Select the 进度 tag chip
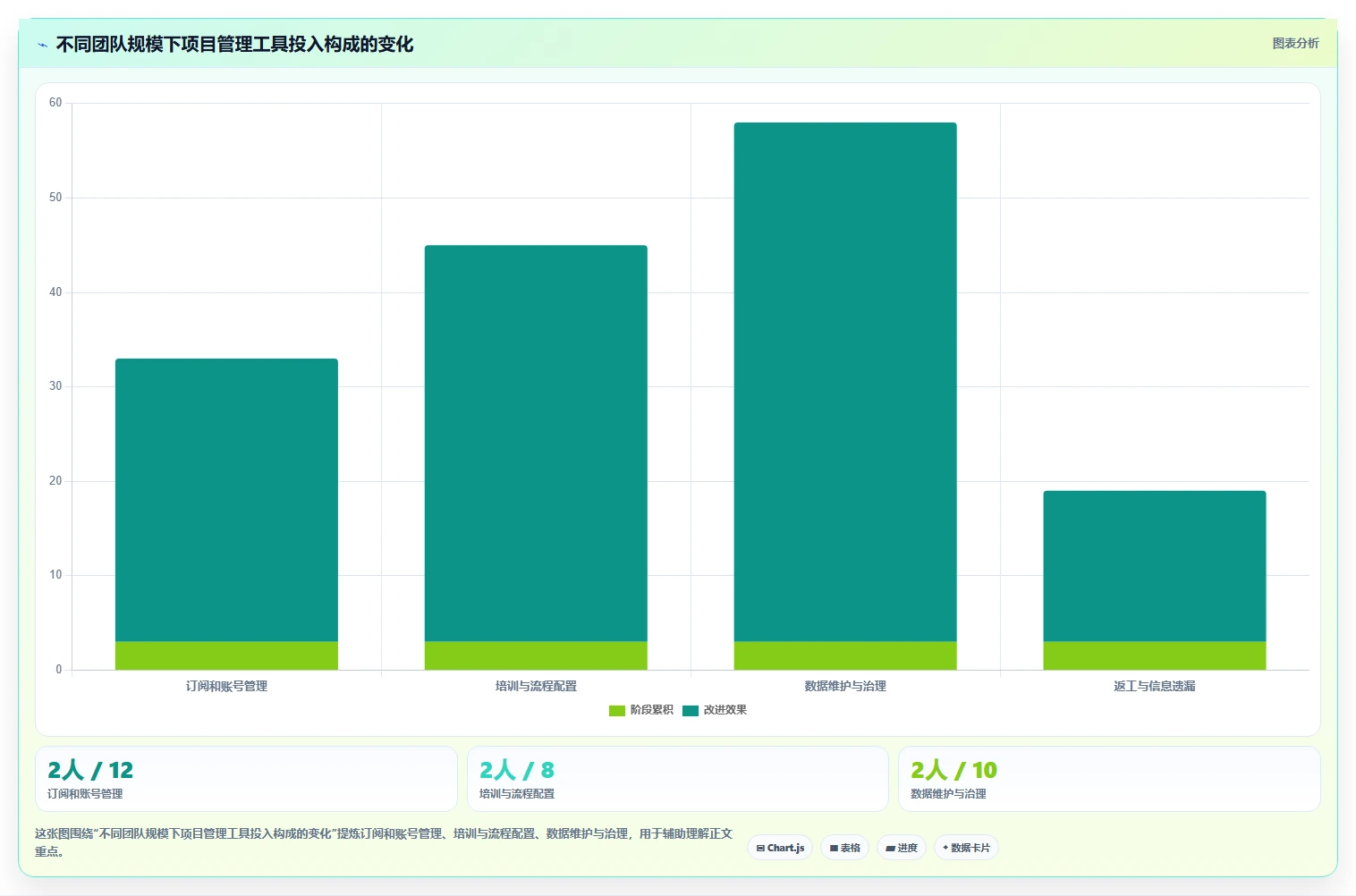Viewport: 1356px width, 896px height. (902, 848)
